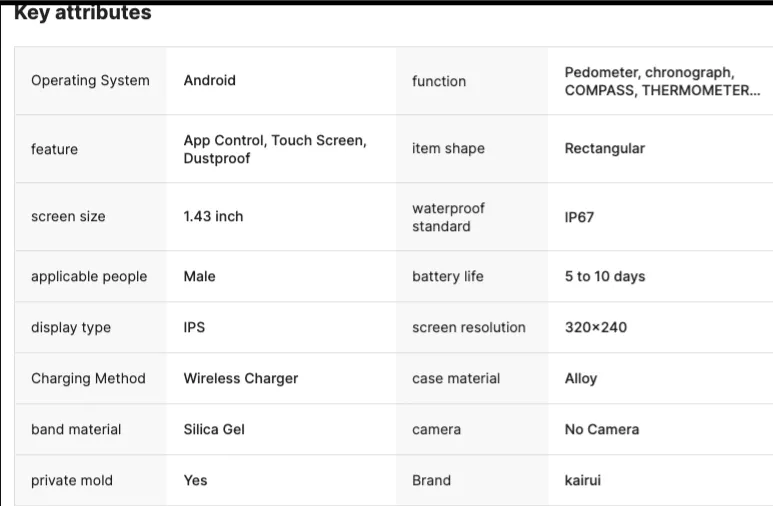This screenshot has height=506, width=773.
Task: Click the kairui Brand value
Action: pos(583,480)
